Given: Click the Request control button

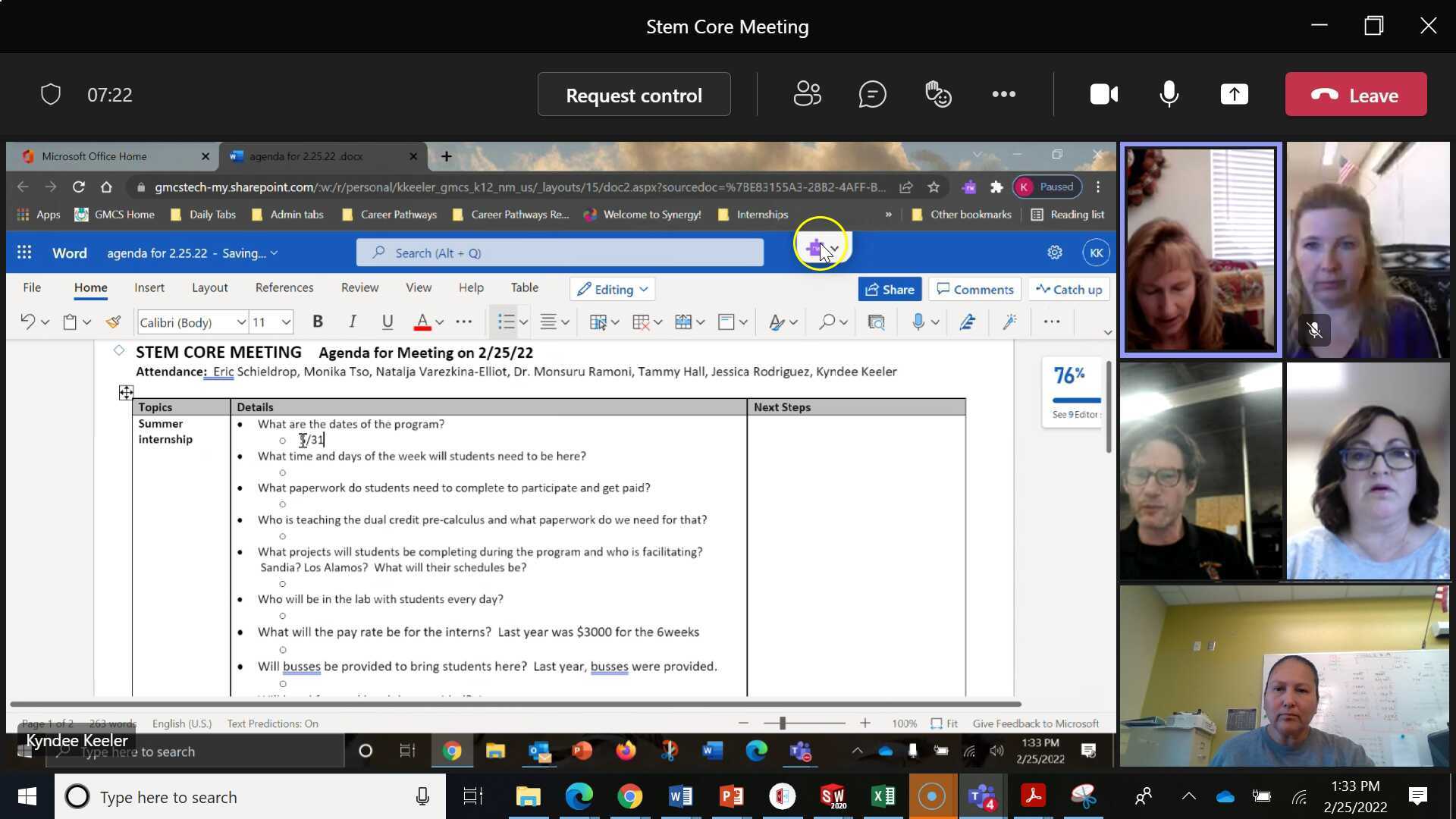Looking at the screenshot, I should pyautogui.click(x=634, y=95).
